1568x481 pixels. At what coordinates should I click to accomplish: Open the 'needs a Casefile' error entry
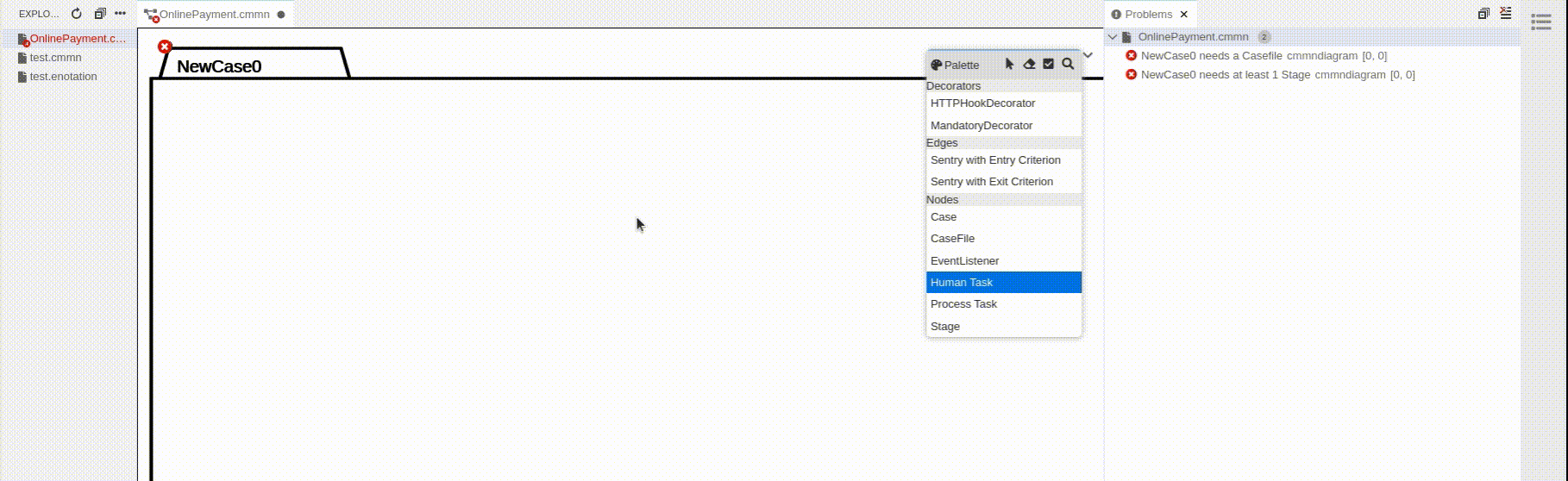pyautogui.click(x=1211, y=56)
